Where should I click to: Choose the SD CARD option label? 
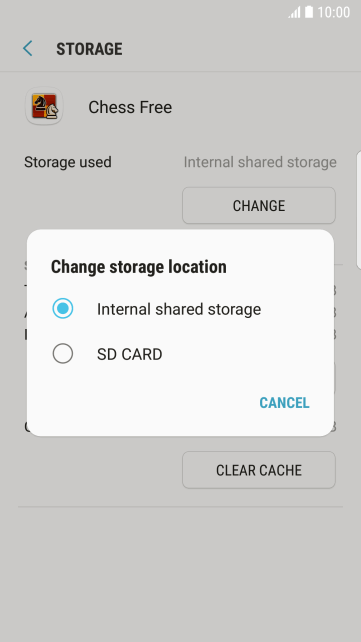[129, 354]
